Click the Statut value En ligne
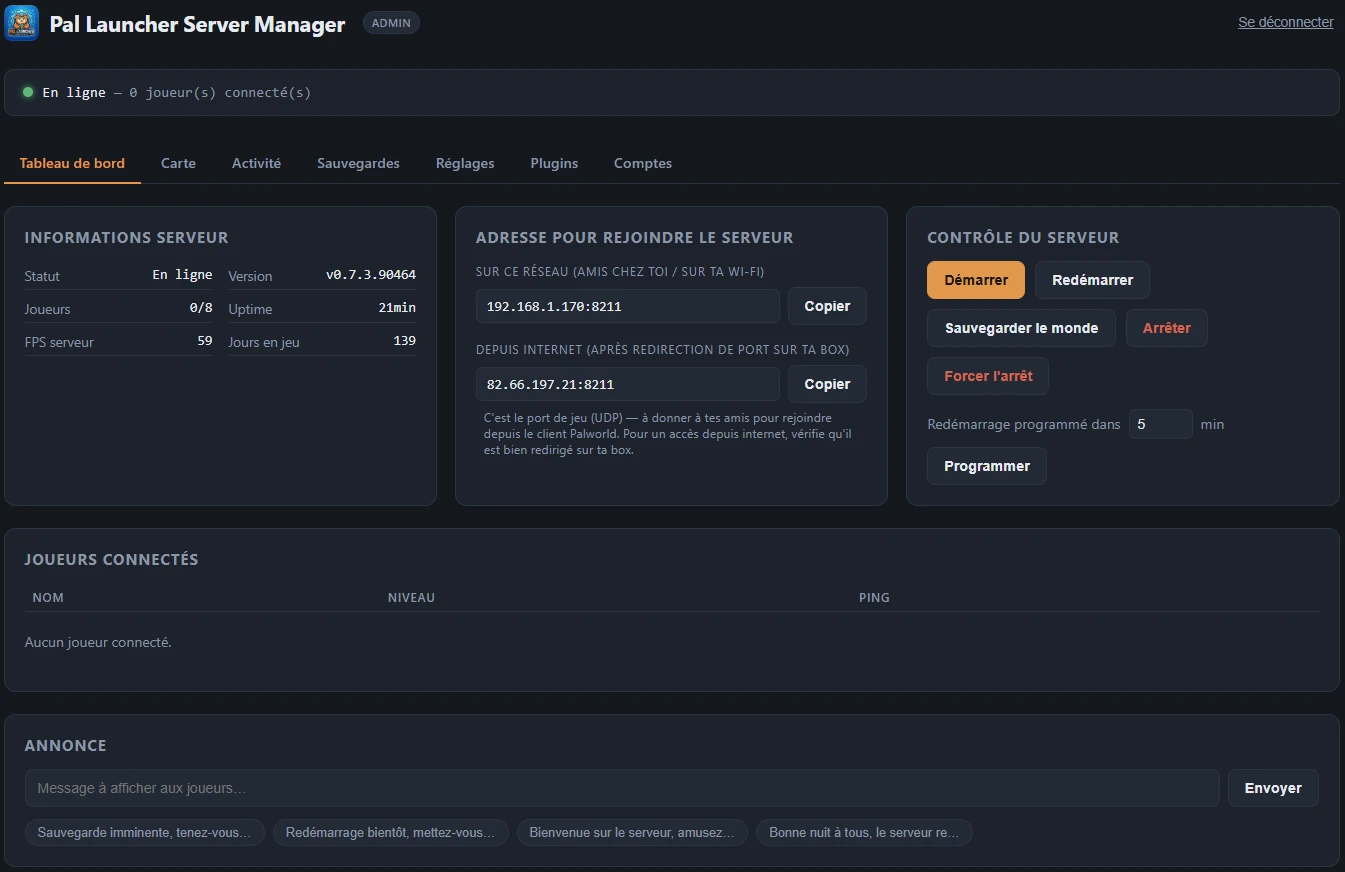 coord(182,275)
